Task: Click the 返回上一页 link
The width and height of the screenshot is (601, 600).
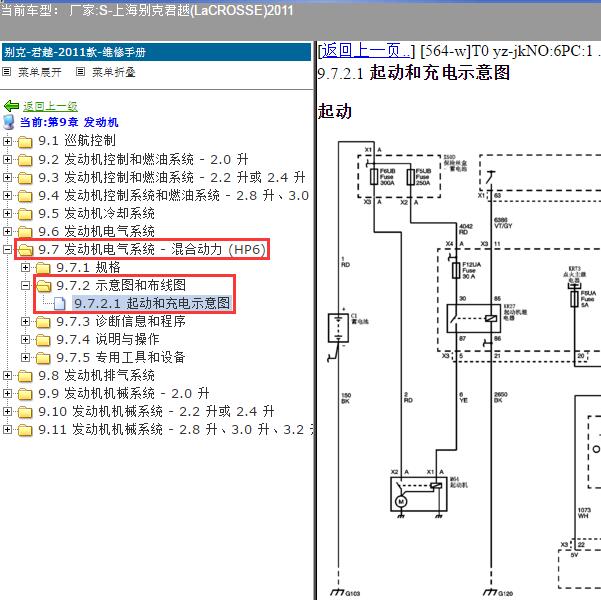Action: coord(366,51)
